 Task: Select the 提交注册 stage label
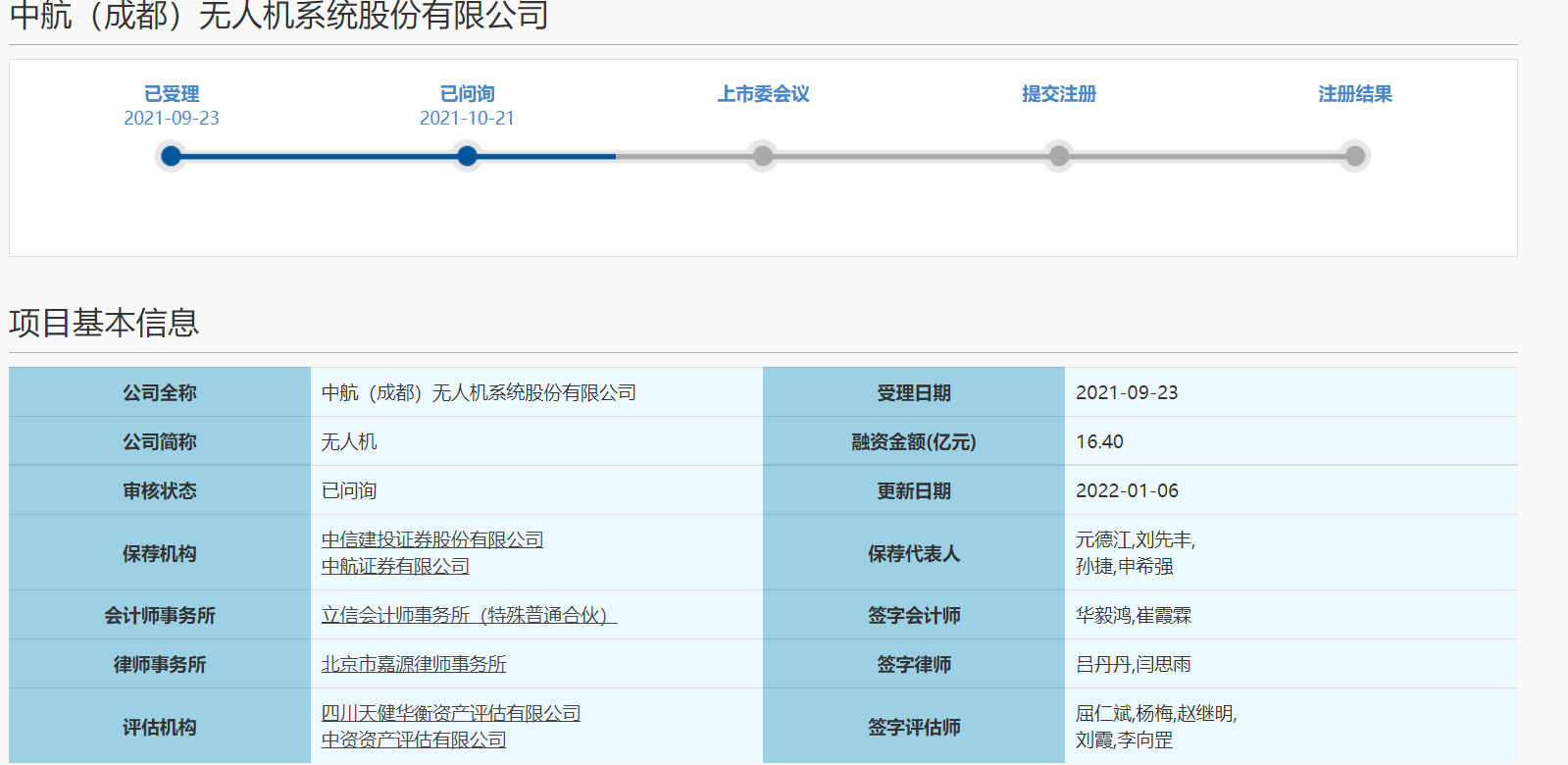click(x=1059, y=94)
